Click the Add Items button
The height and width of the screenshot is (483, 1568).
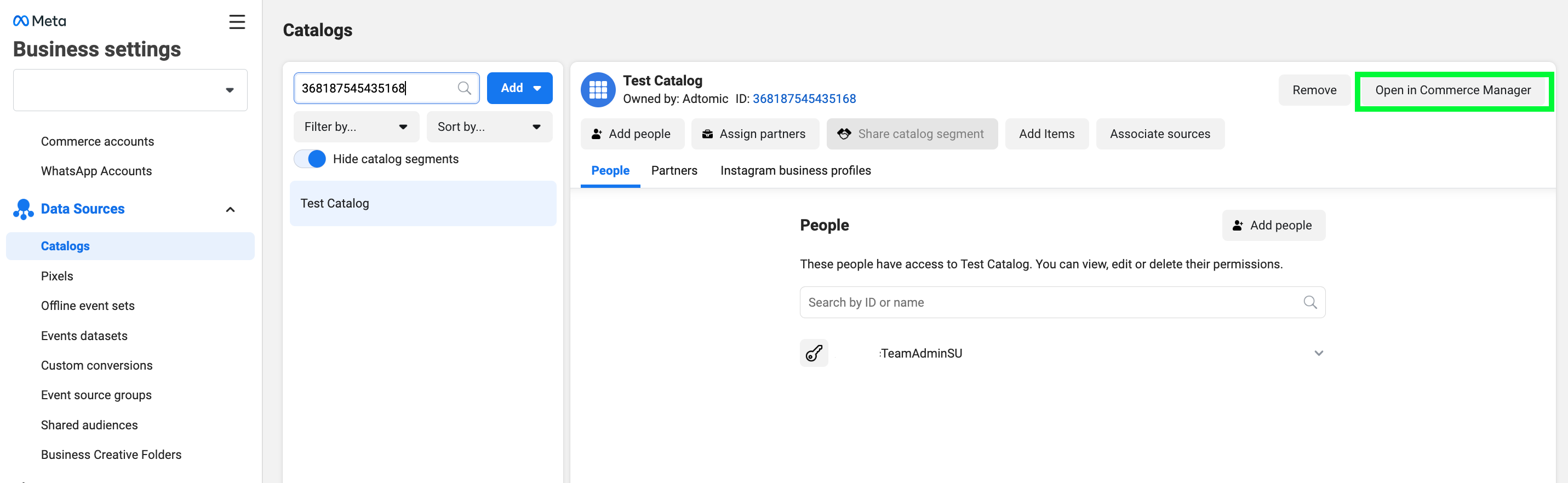click(x=1046, y=134)
